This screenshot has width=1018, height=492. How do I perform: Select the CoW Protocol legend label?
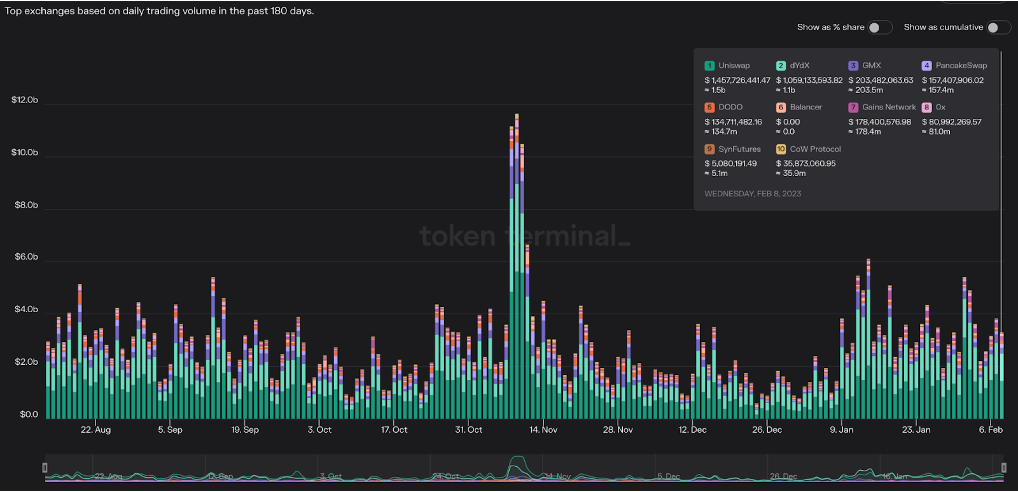pyautogui.click(x=815, y=149)
